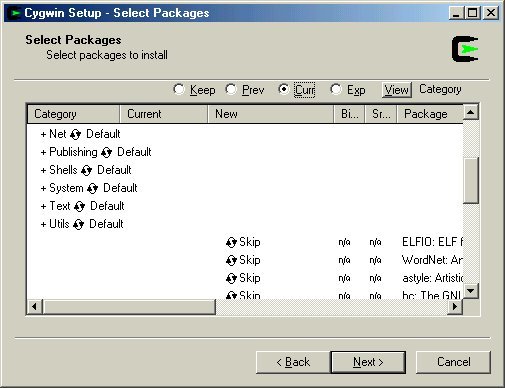
Task: Select the Prev radio button
Action: pos(231,89)
